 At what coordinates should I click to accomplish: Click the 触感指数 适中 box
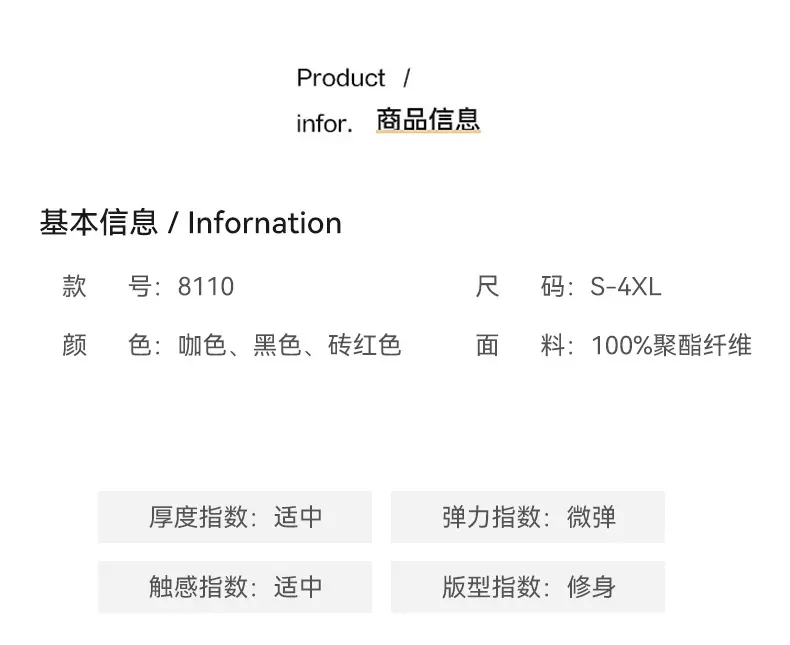point(235,586)
